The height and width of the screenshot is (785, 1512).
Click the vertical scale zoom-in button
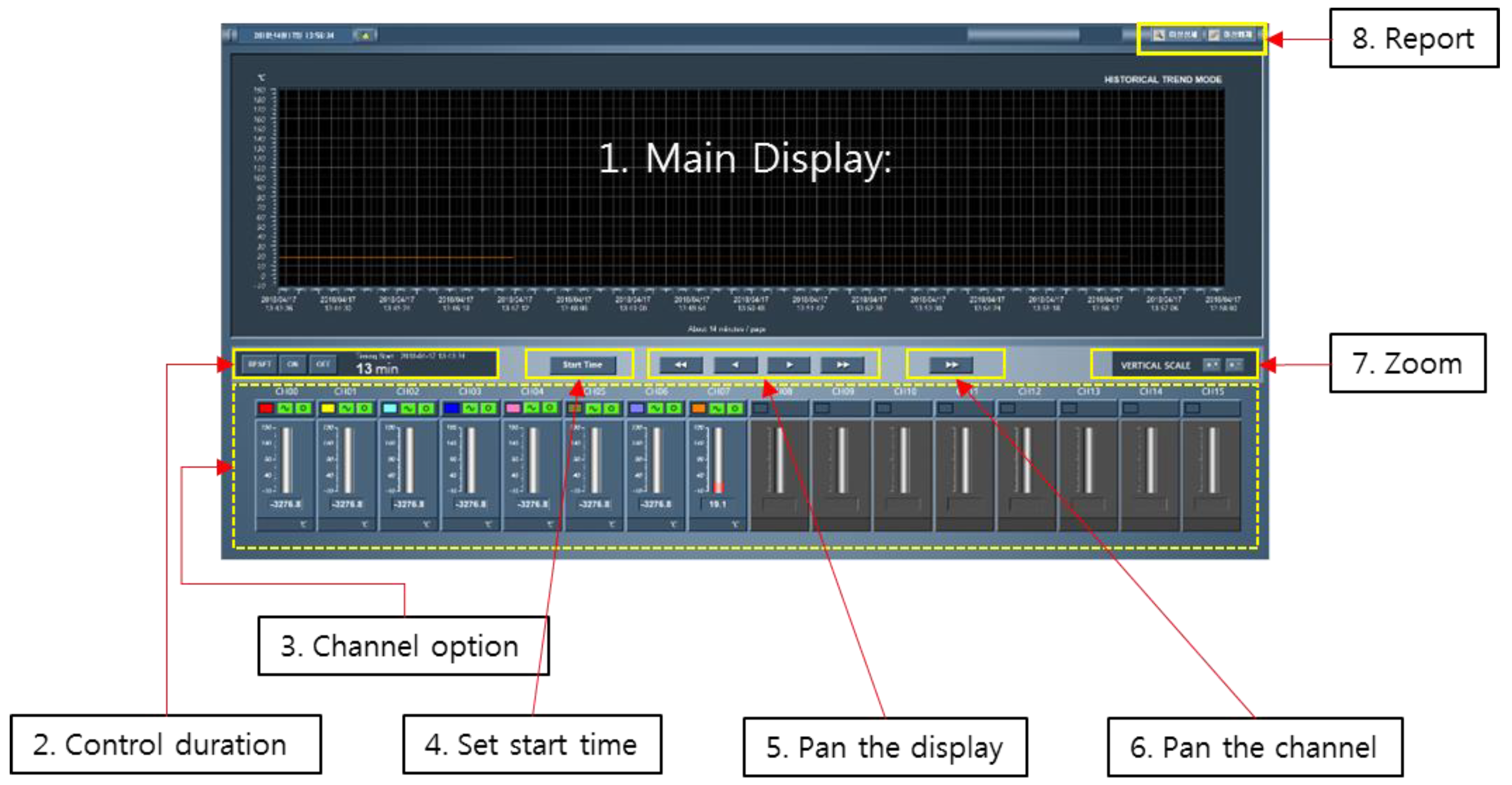[x=1211, y=365]
